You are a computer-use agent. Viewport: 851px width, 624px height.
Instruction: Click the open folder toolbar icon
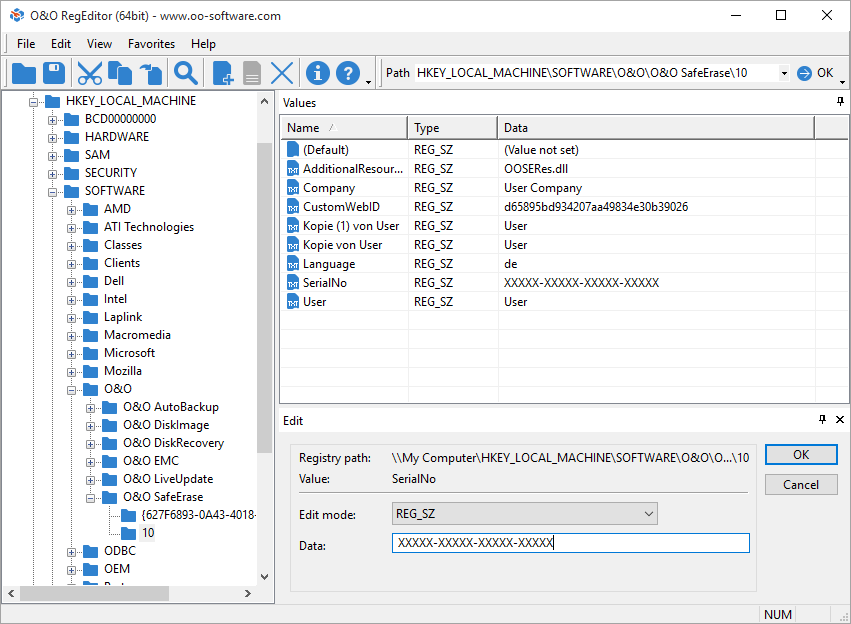coord(23,73)
